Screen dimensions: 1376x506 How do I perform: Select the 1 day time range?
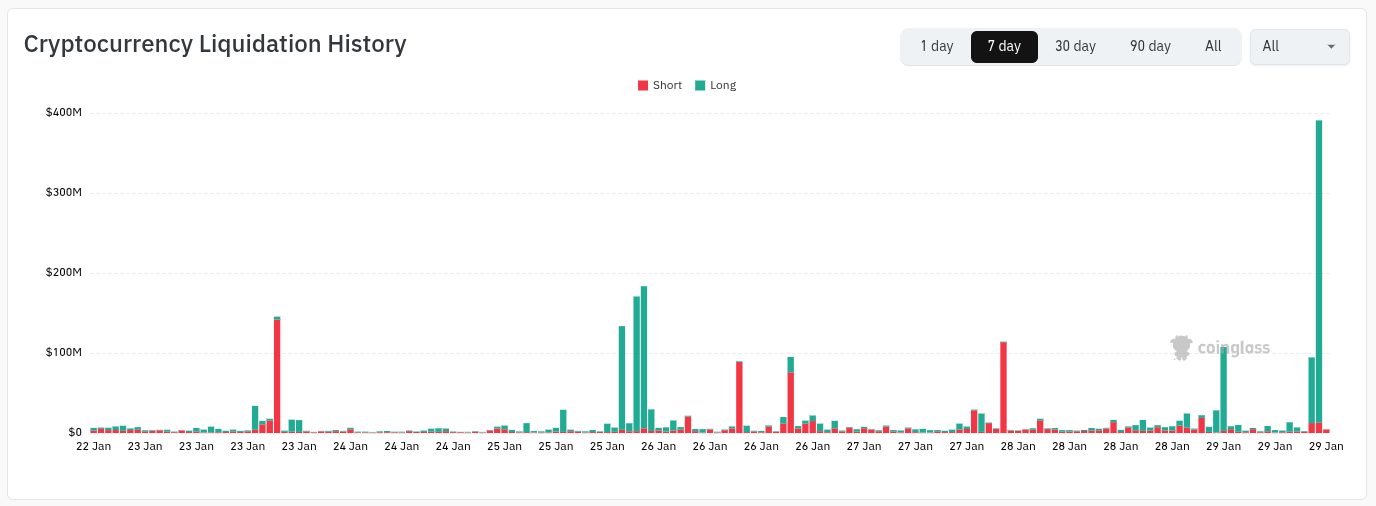[x=937, y=46]
